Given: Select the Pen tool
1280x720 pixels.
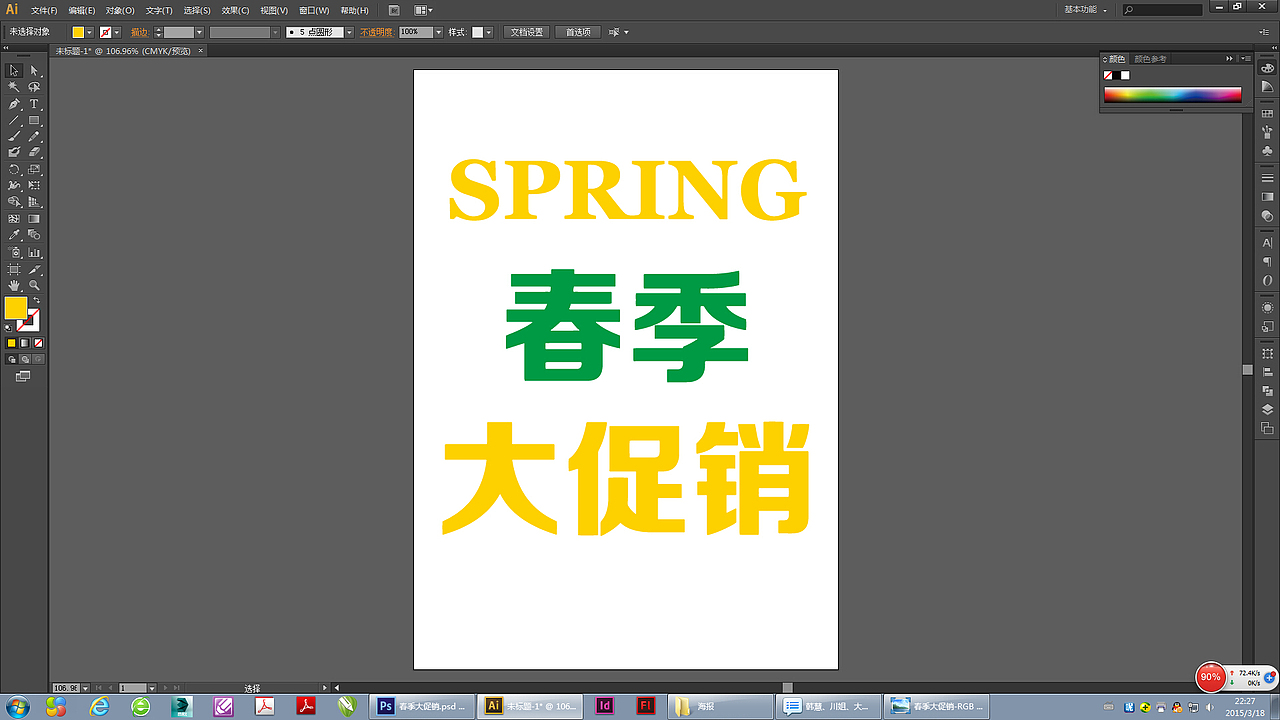Looking at the screenshot, I should click(x=14, y=104).
